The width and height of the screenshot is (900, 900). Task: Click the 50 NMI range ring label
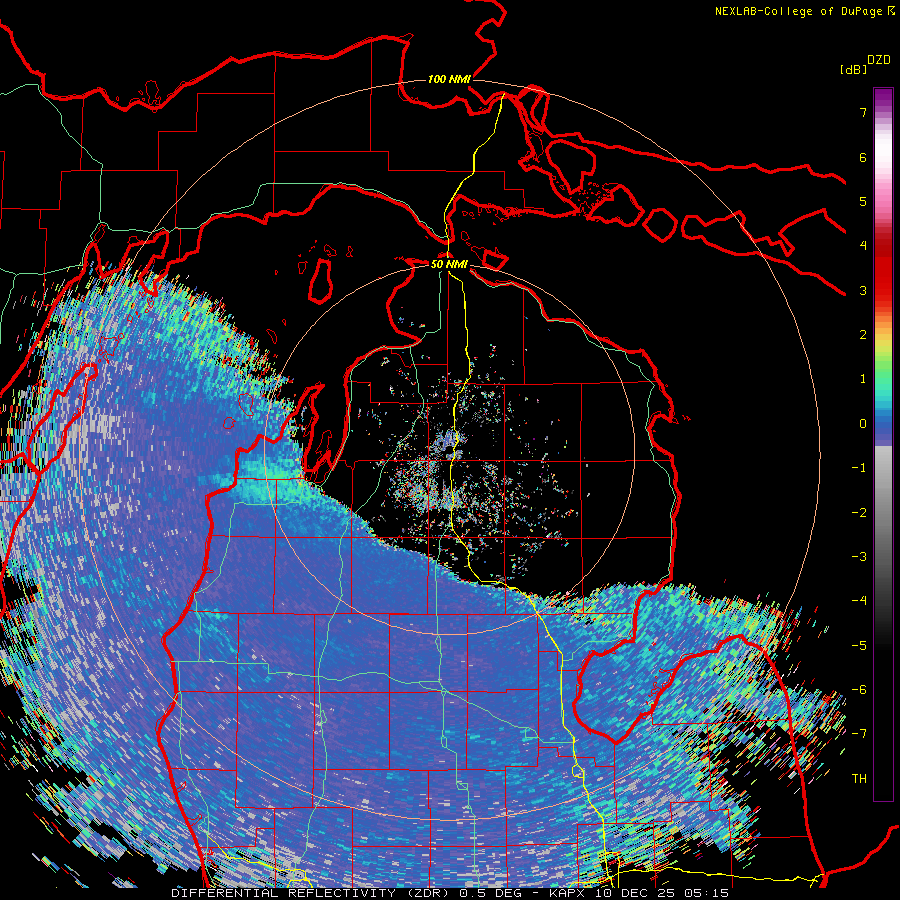[x=449, y=264]
